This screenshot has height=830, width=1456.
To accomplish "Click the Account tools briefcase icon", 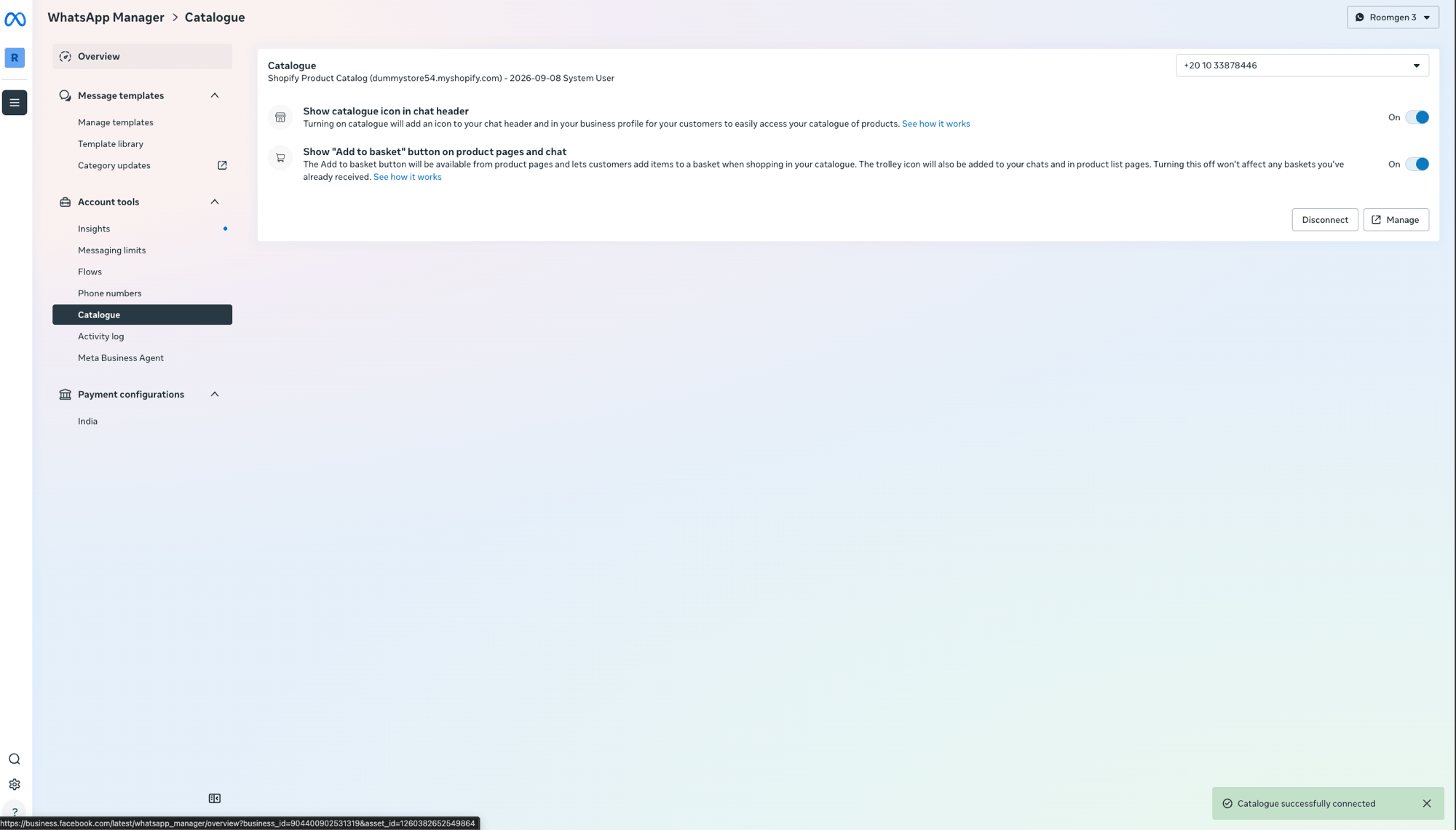I will tap(65, 202).
